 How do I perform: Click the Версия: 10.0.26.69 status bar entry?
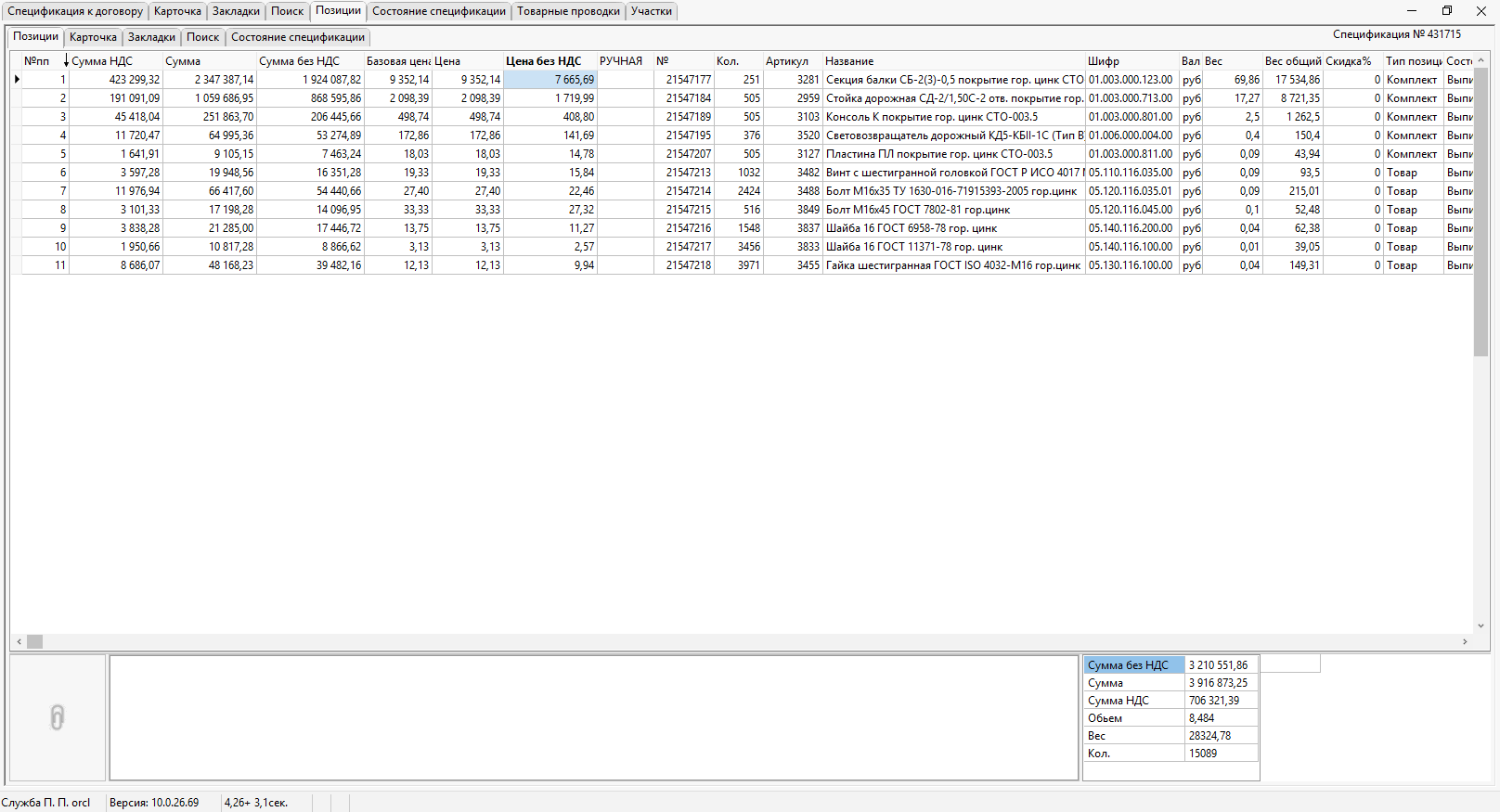point(154,803)
